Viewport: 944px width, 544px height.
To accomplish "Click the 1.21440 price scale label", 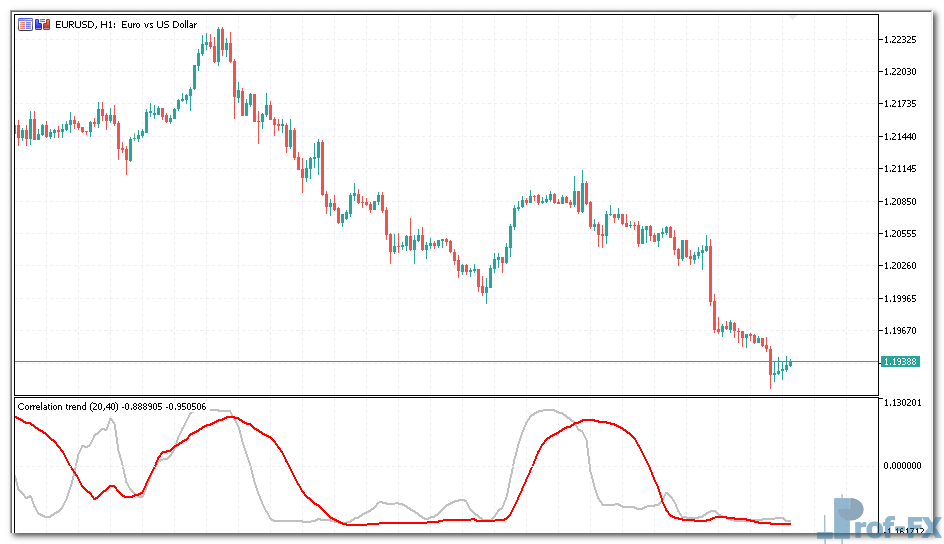I will coord(900,137).
